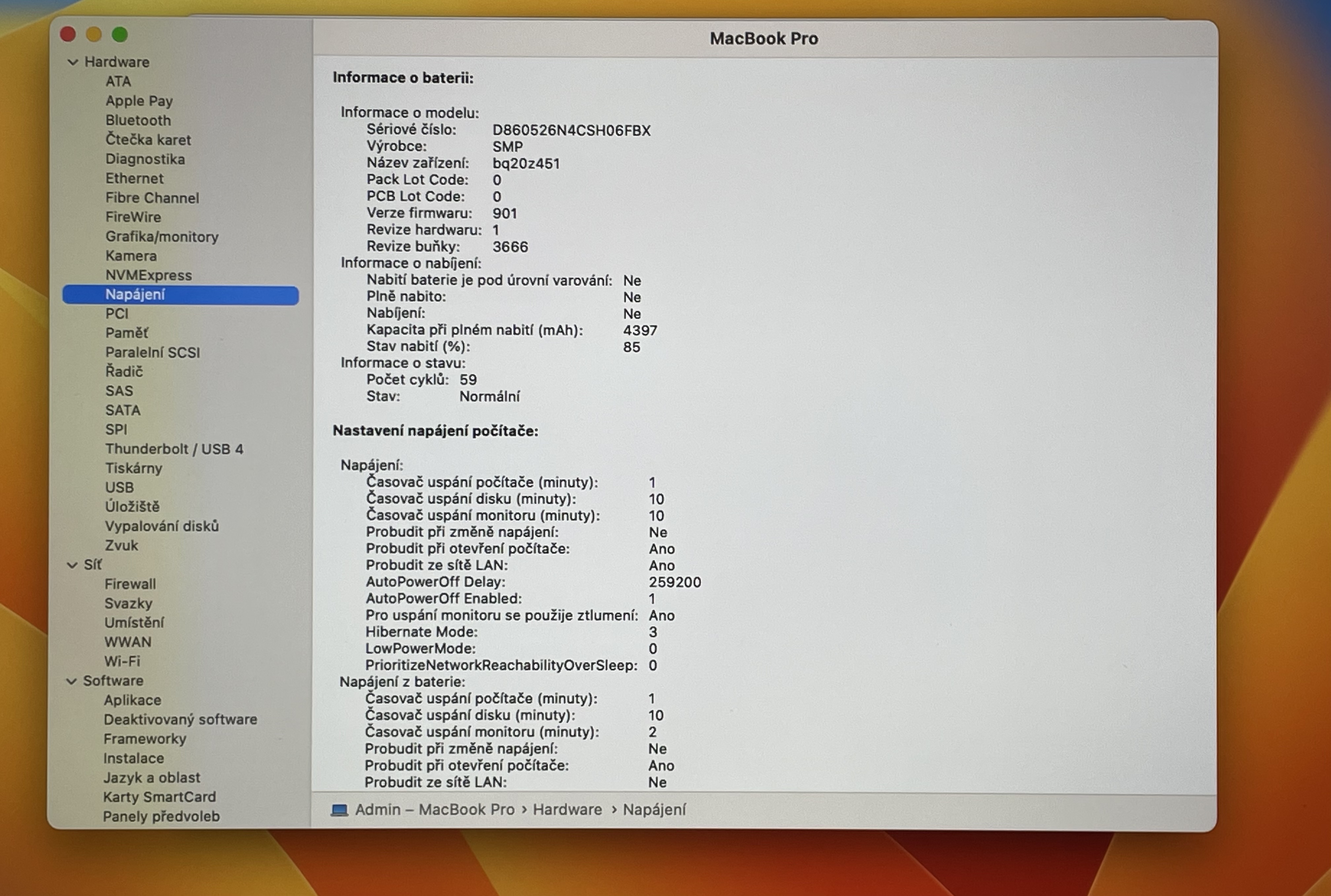Open the Firewall sidebar entry
Screen dimensions: 1331x896
[130, 584]
